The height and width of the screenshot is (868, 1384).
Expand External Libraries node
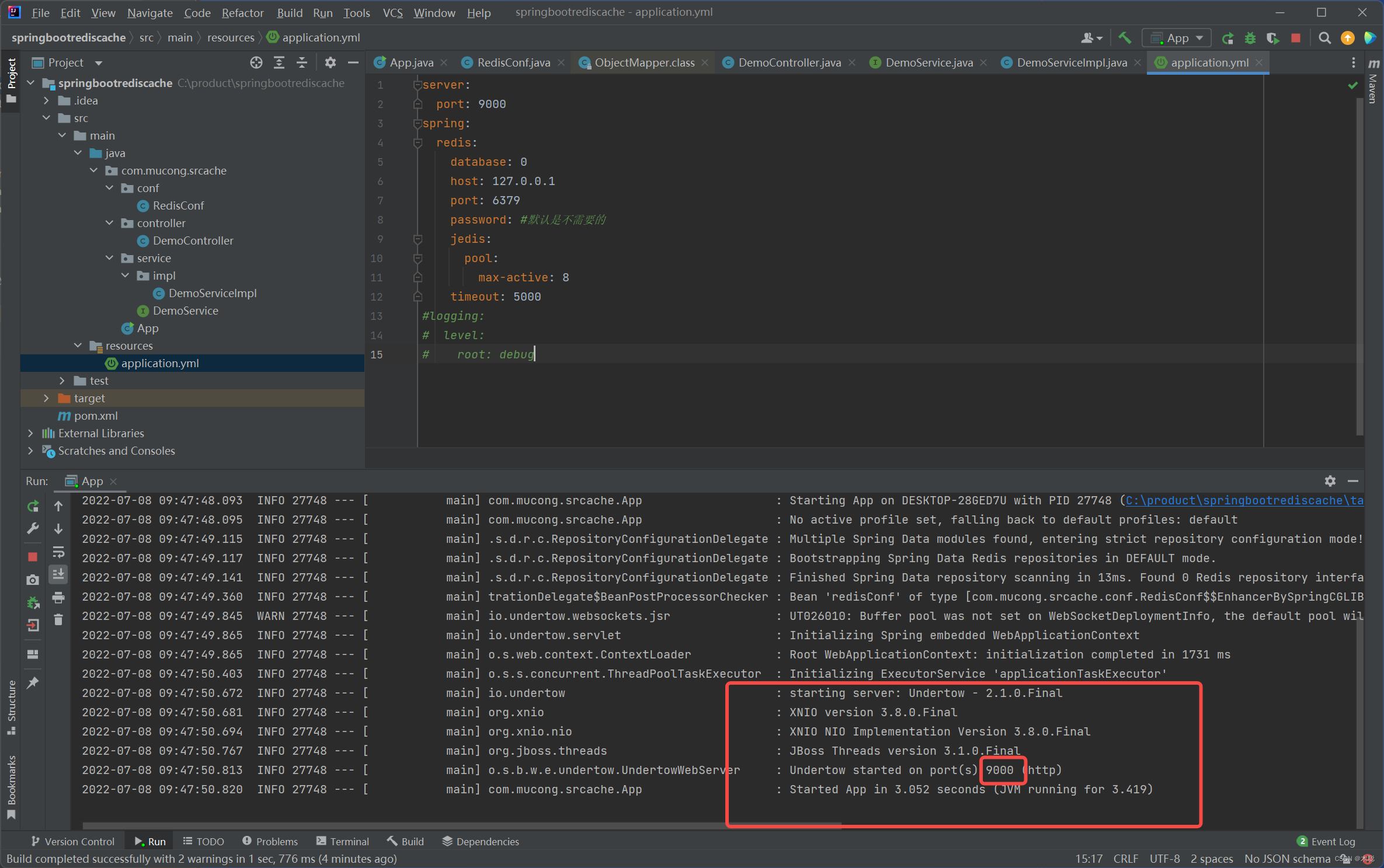click(30, 433)
